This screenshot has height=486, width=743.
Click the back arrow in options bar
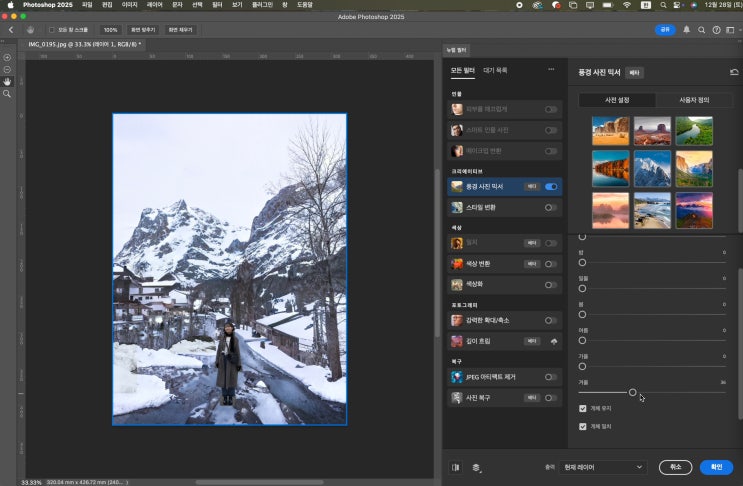tap(10, 30)
